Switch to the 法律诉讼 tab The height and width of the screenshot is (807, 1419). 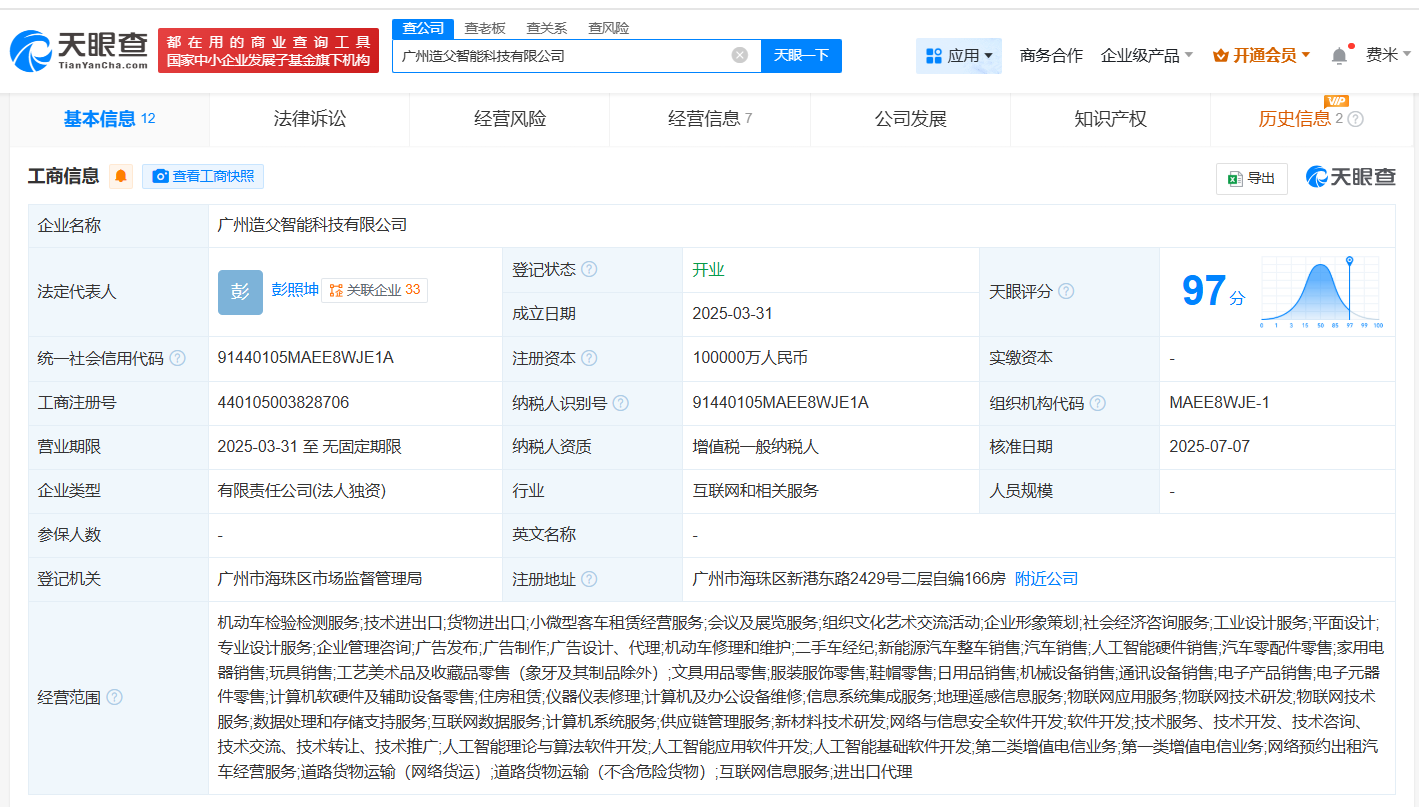pyautogui.click(x=310, y=119)
